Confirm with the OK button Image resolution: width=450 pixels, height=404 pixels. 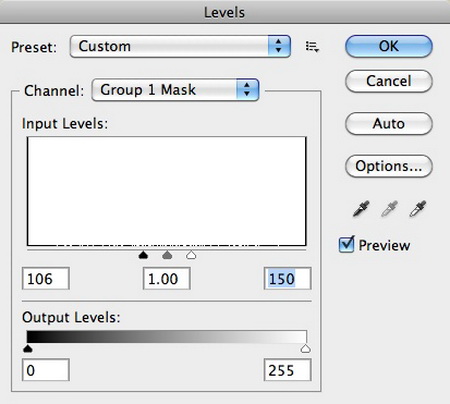[389, 46]
